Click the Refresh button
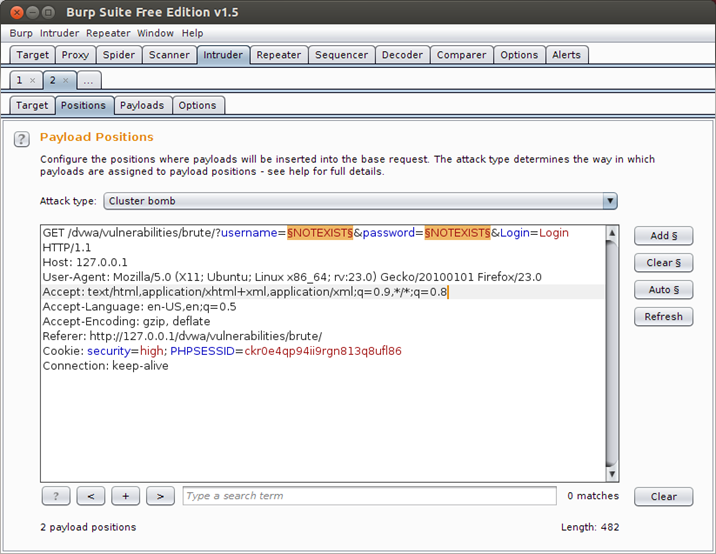This screenshot has height=554, width=716. [x=663, y=316]
